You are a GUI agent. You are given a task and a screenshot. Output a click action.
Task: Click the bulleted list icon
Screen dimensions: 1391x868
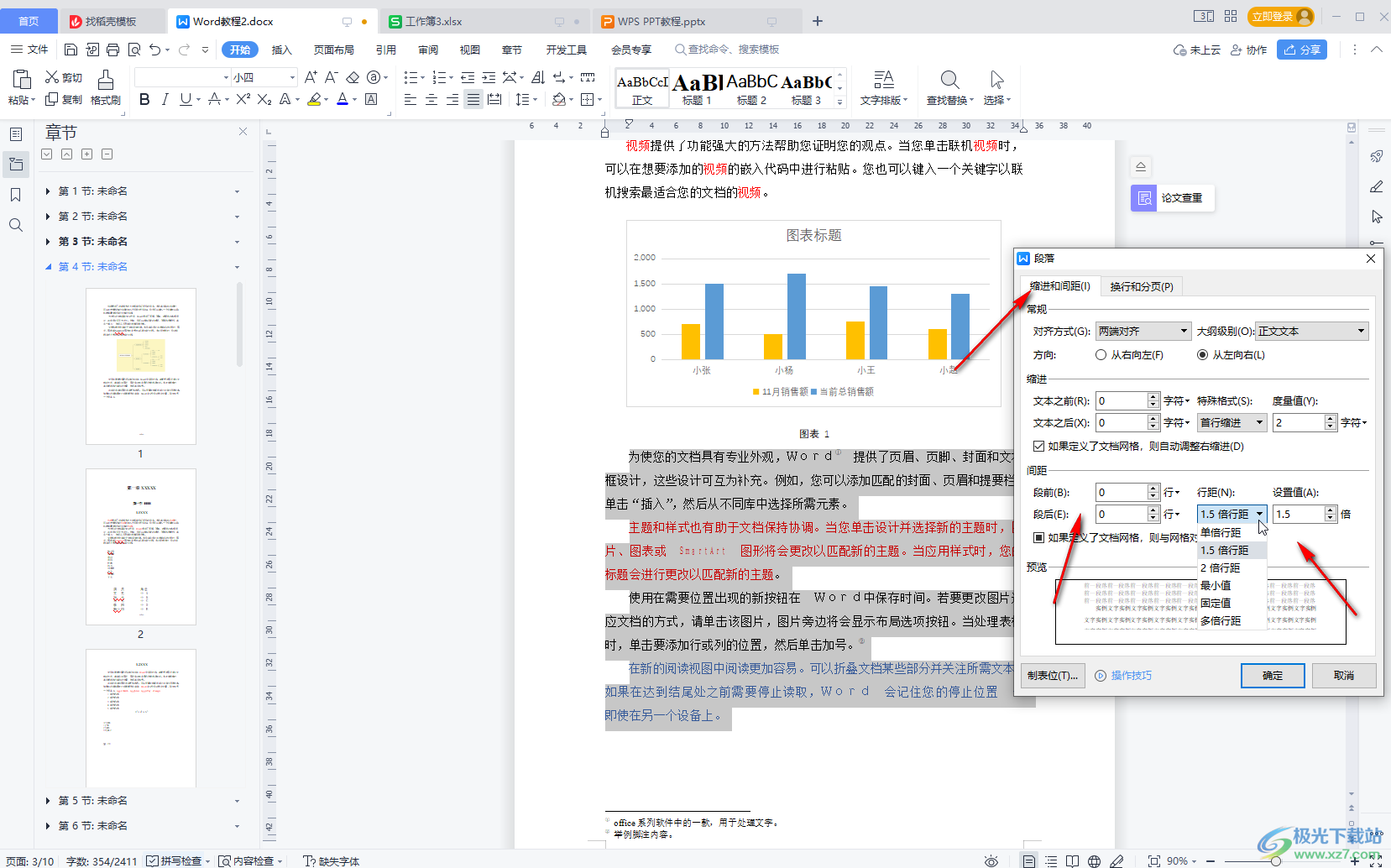click(x=411, y=77)
